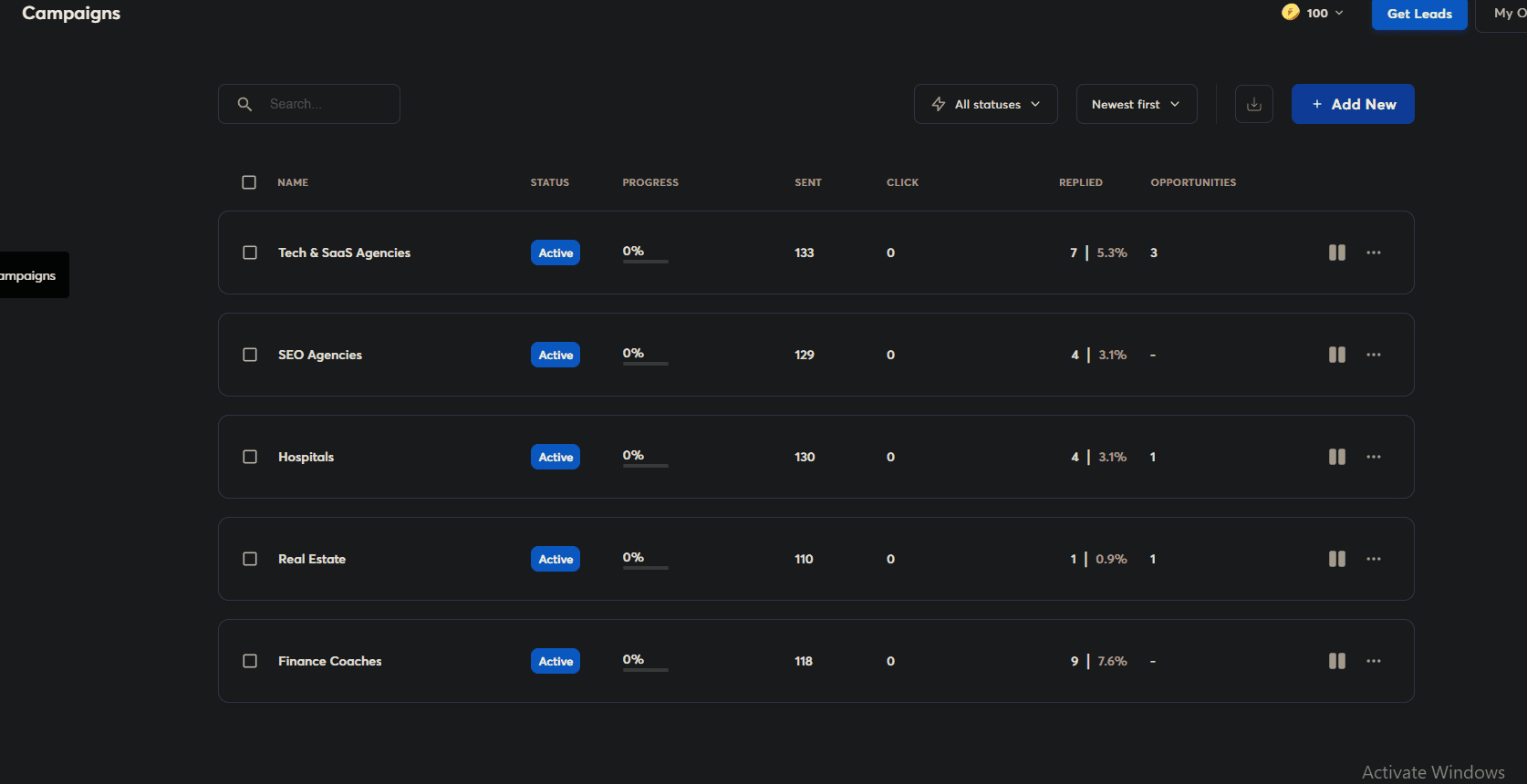Pause the Tech & SaaS Agencies campaign
Screen dimensions: 1527x784
coord(1336,253)
